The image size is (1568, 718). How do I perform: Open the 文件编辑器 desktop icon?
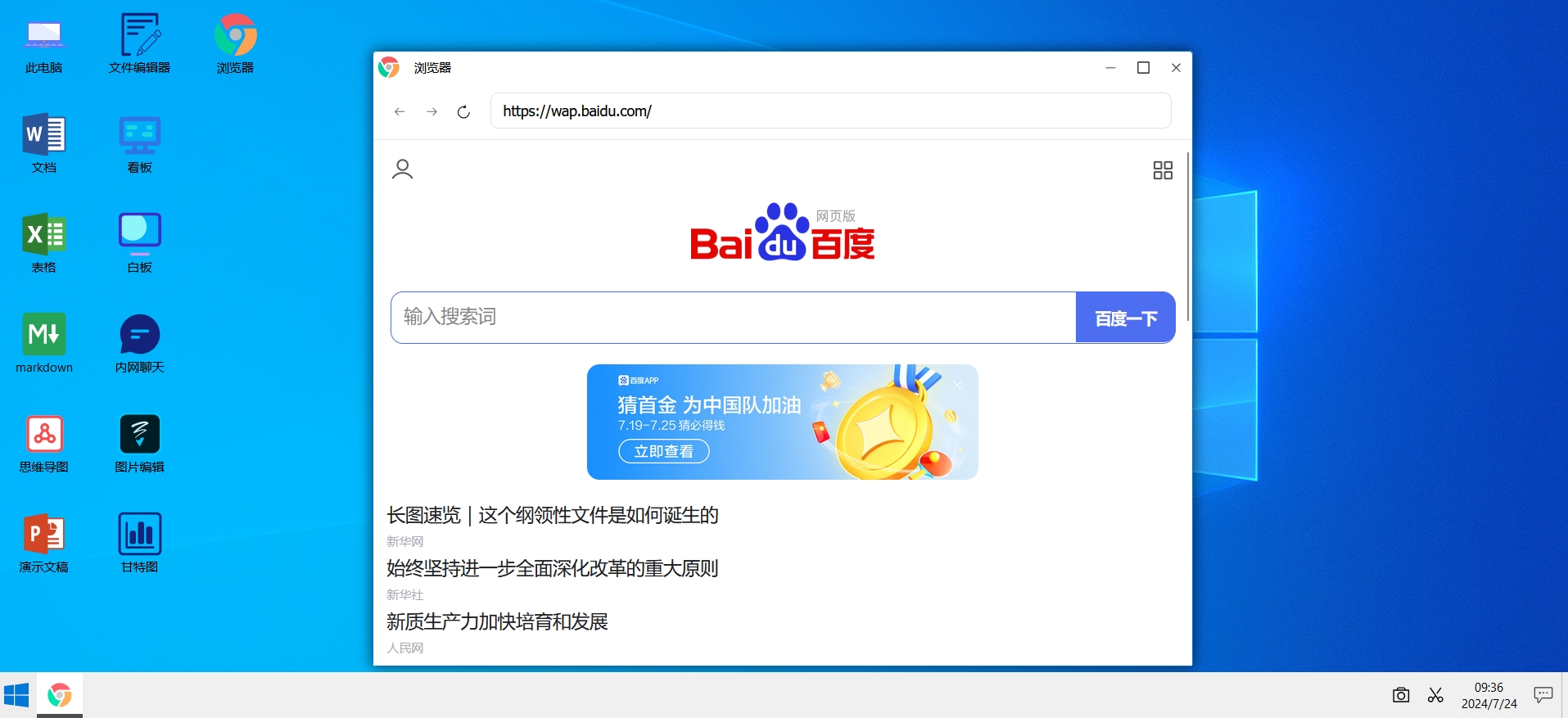tap(140, 43)
